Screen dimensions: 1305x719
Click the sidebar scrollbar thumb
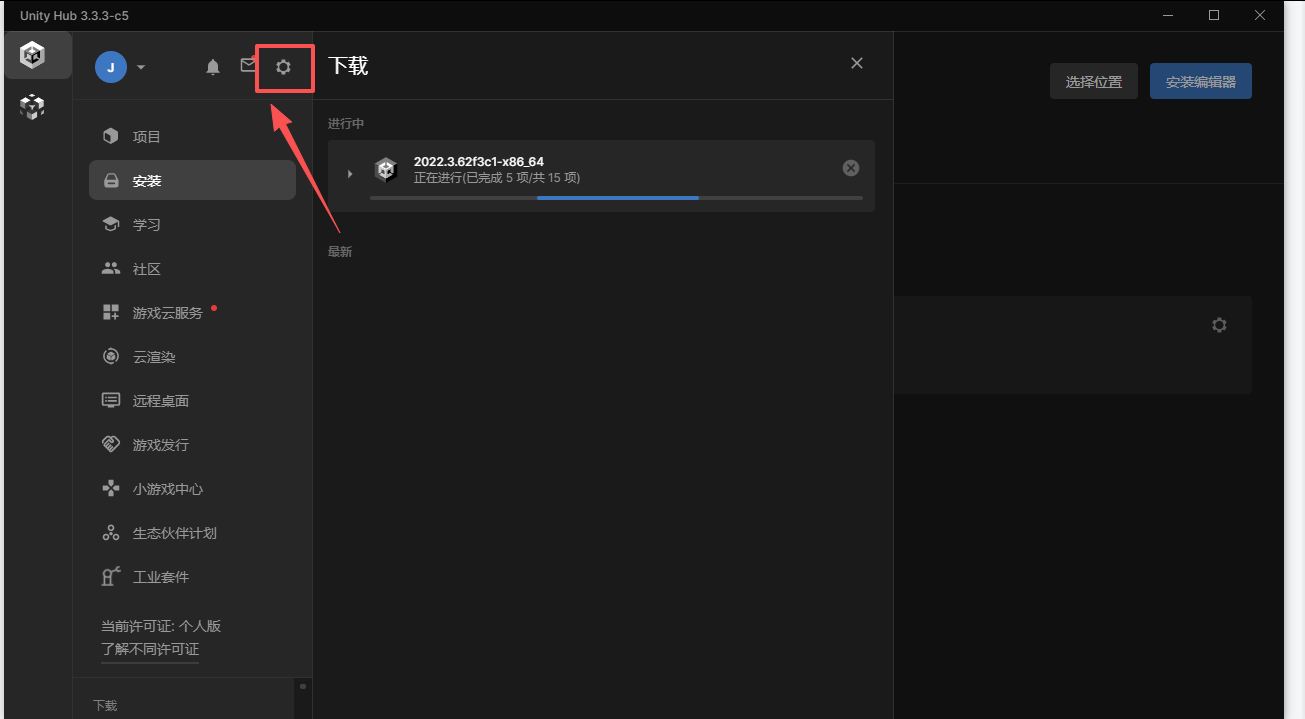[303, 686]
